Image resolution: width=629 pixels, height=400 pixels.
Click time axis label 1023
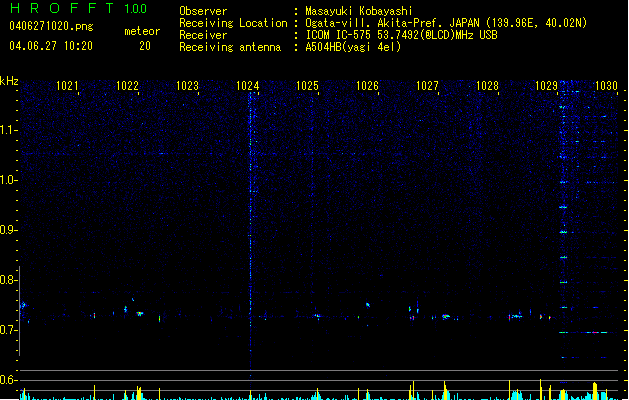(x=187, y=86)
